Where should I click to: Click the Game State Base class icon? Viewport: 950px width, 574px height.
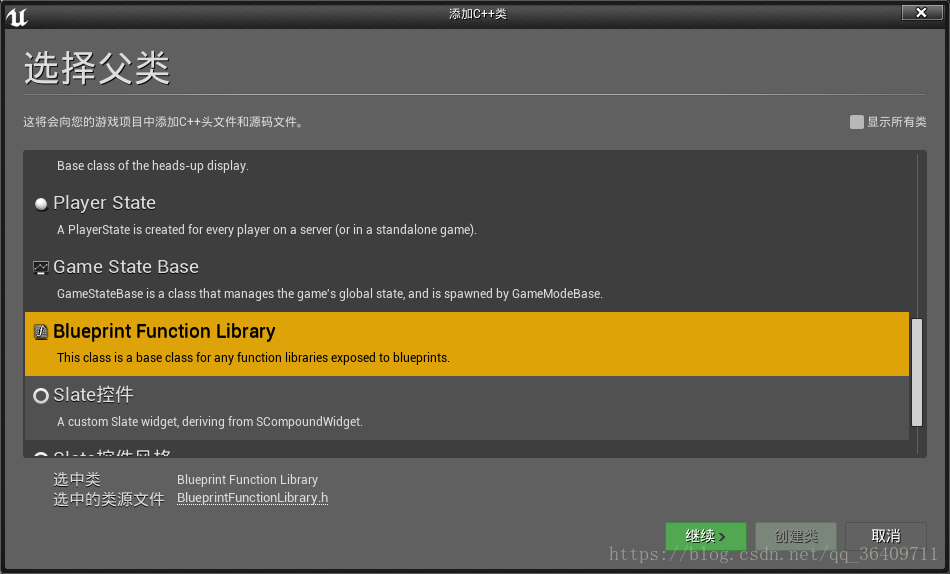click(x=41, y=267)
